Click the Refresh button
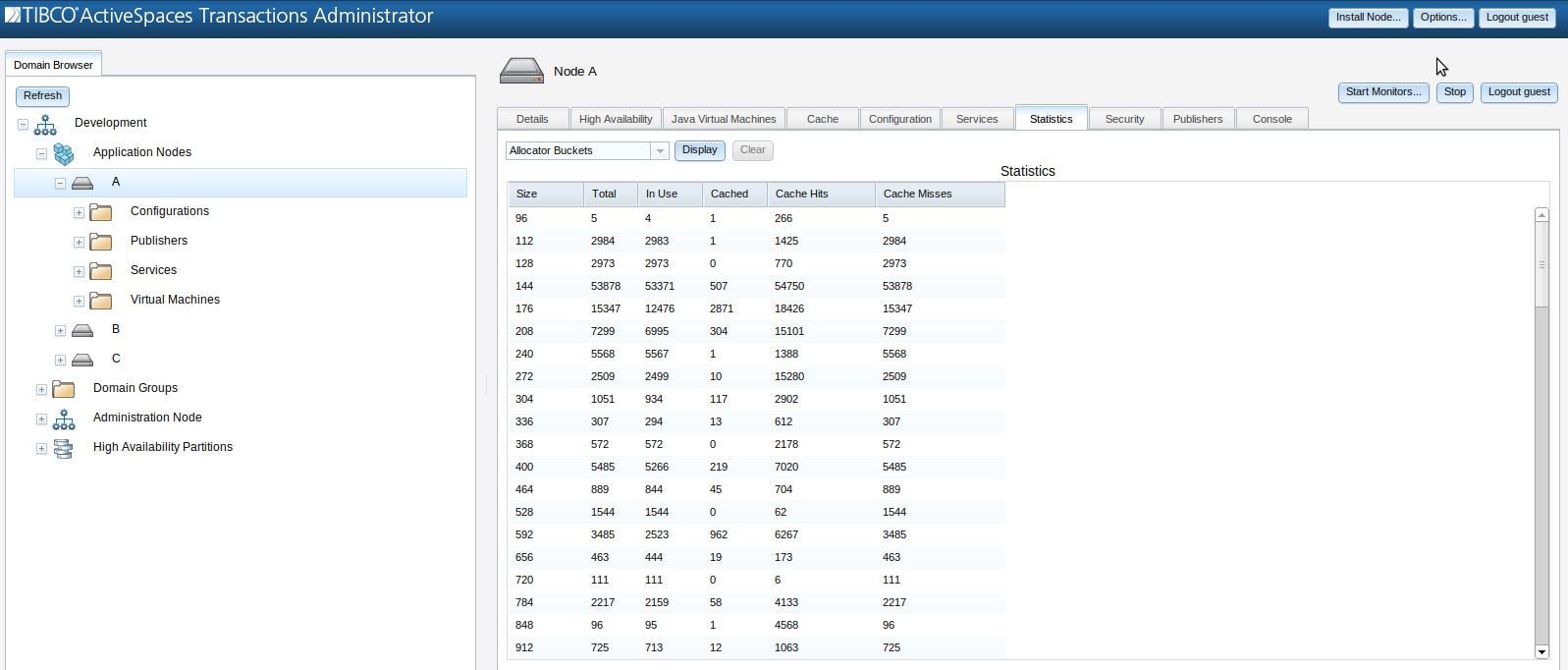Viewport: 1568px width, 670px height. (x=42, y=96)
